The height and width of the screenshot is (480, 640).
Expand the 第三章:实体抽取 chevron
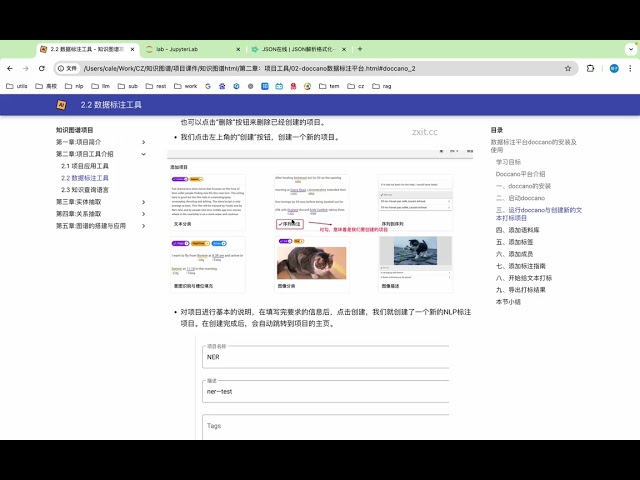144,202
